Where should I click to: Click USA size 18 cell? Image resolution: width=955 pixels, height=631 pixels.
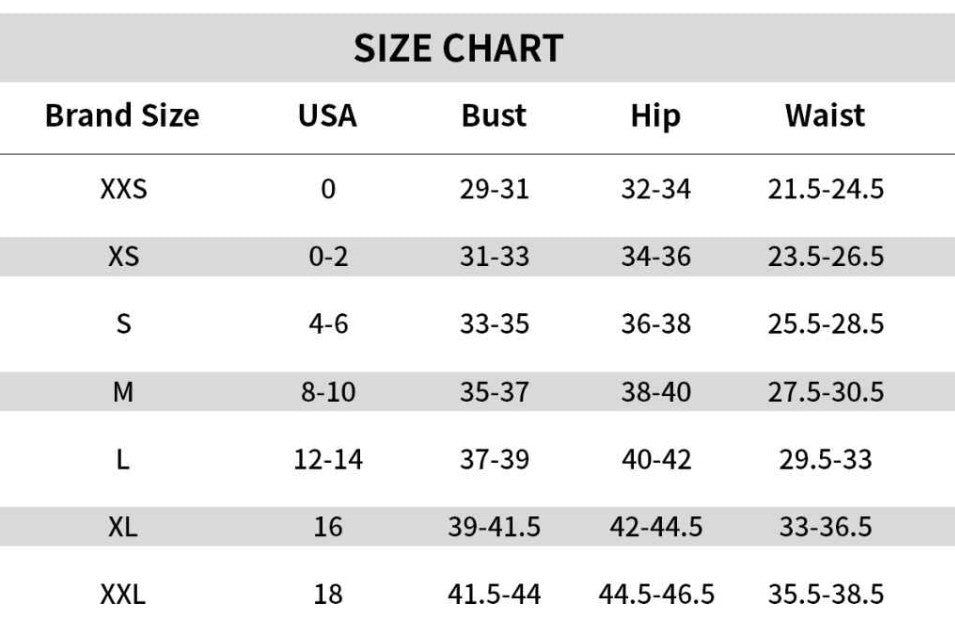pos(328,595)
